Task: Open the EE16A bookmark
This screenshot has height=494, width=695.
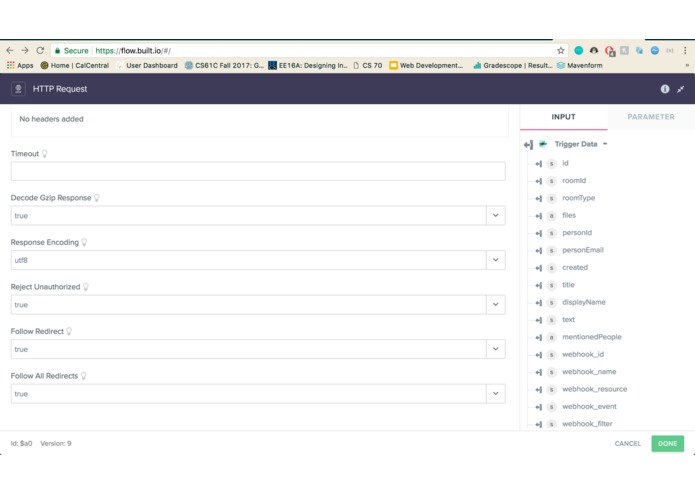Action: (308, 65)
